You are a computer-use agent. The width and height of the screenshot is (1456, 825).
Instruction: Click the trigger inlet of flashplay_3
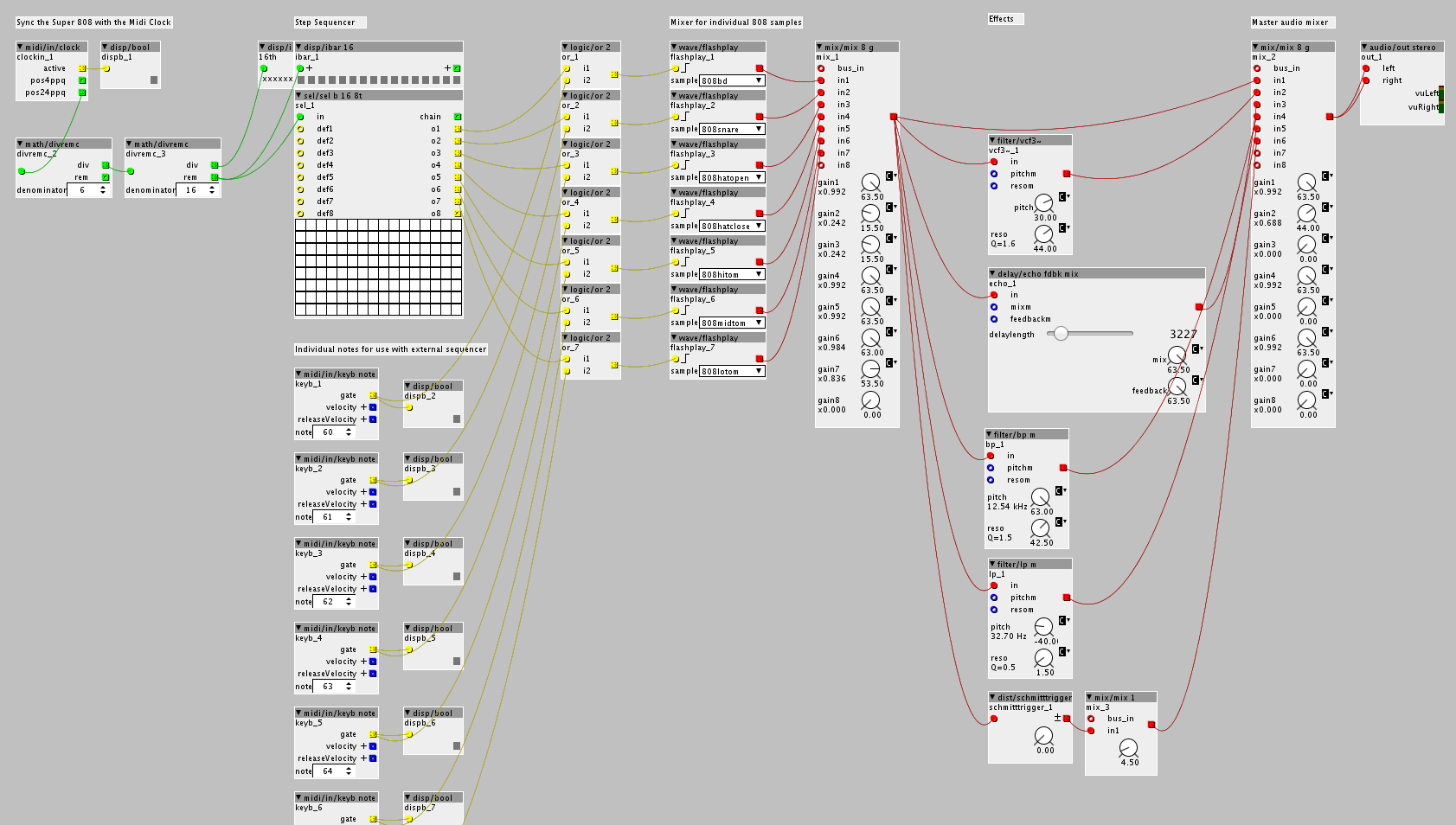point(676,165)
